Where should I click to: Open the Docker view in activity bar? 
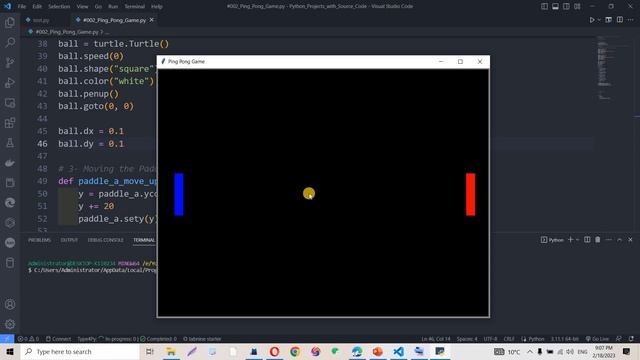tap(10, 162)
